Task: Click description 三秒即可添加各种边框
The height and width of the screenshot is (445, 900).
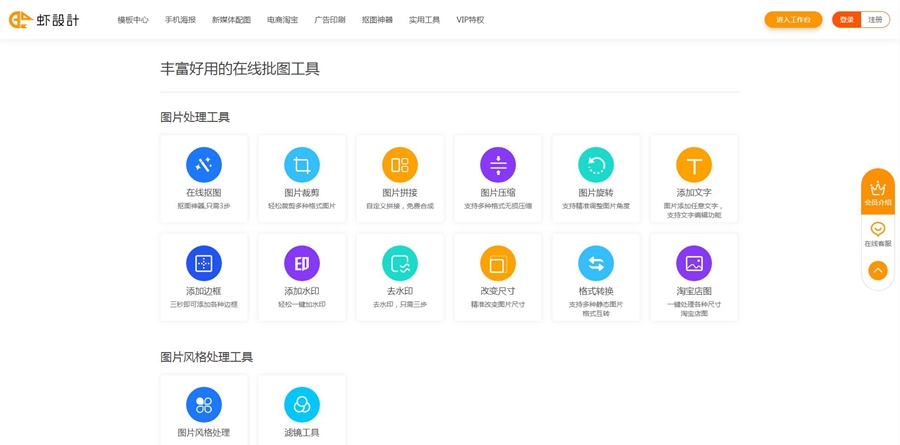Action: (x=204, y=304)
